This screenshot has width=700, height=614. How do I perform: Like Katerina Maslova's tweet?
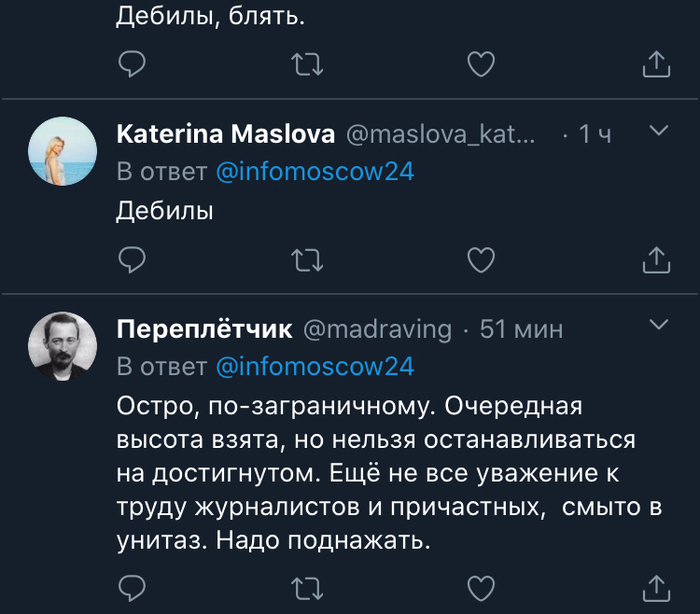(x=481, y=260)
